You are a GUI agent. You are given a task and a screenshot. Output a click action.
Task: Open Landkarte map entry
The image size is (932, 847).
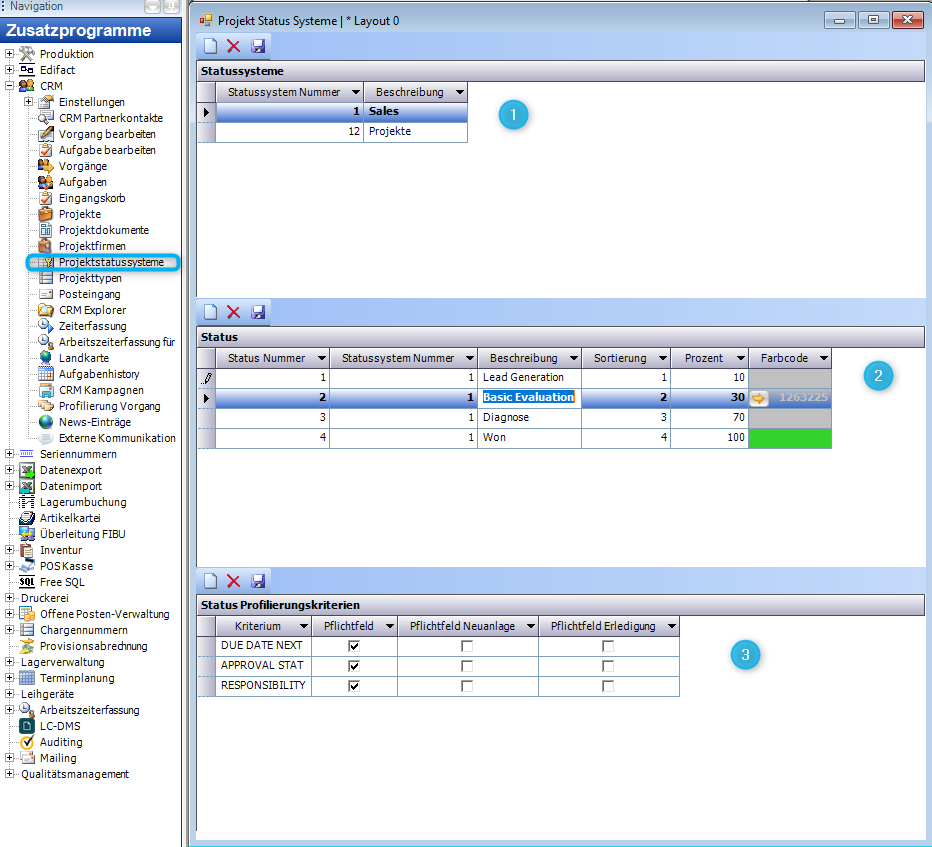pyautogui.click(x=83, y=358)
